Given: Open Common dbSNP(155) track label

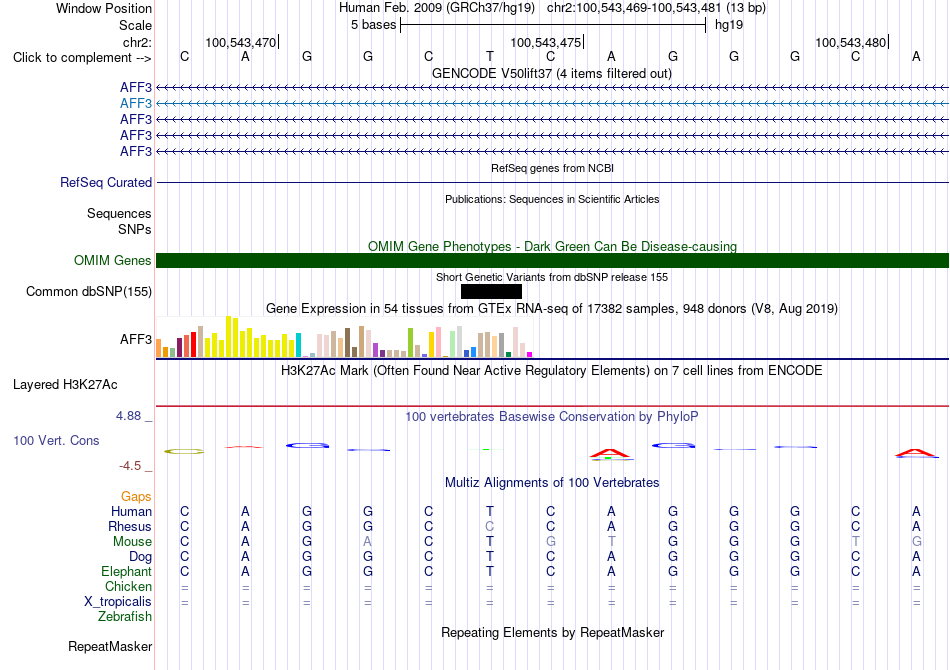Looking at the screenshot, I should point(89,291).
